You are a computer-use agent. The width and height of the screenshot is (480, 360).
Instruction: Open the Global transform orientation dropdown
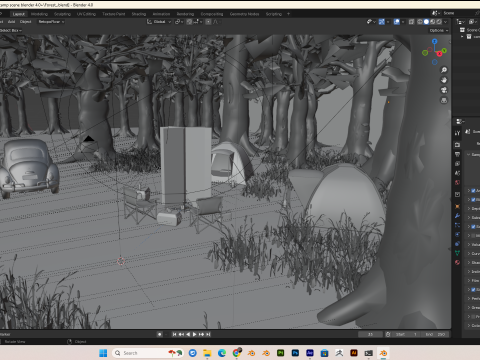159,22
